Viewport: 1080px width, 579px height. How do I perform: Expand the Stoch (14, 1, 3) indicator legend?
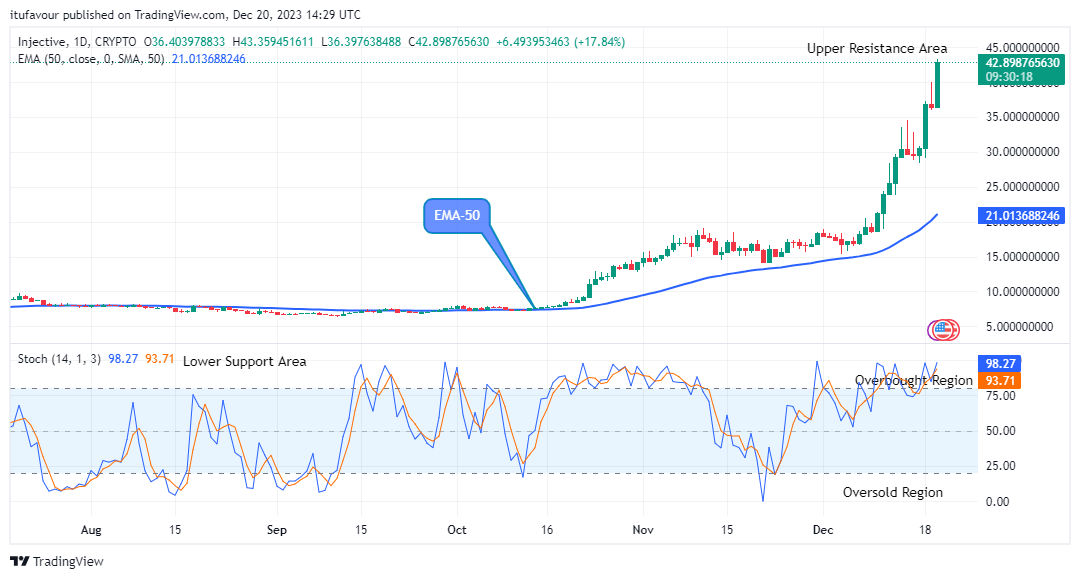click(x=58, y=359)
